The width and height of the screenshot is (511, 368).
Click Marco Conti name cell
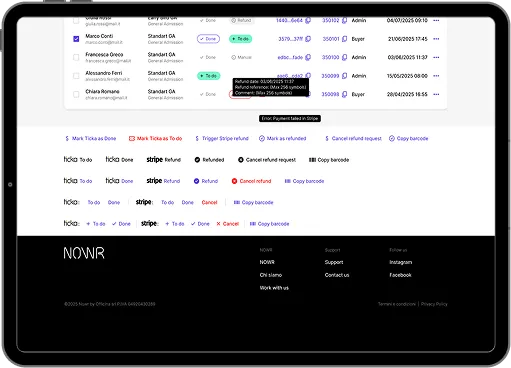pos(99,36)
